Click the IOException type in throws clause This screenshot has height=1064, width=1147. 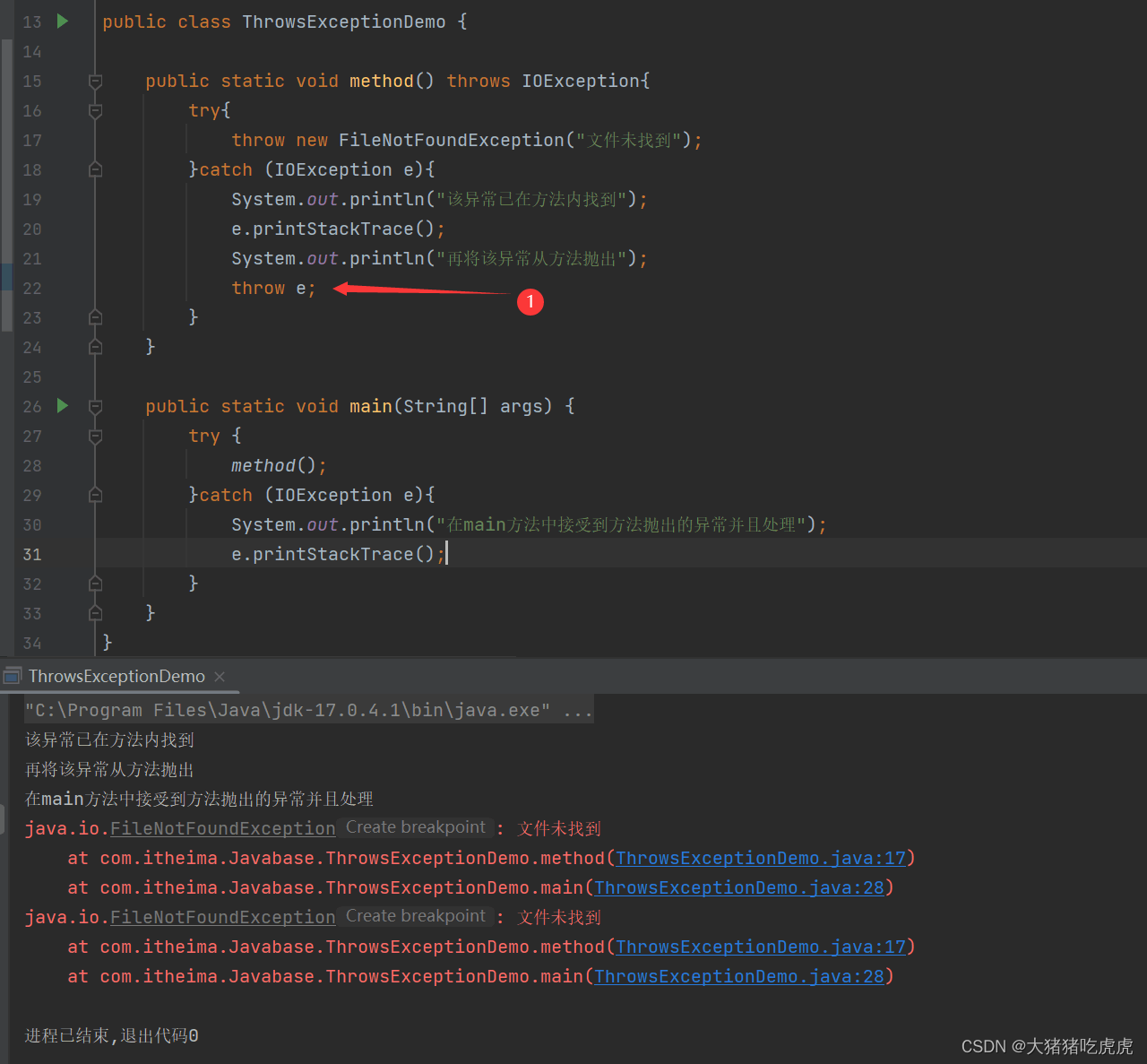coord(581,81)
